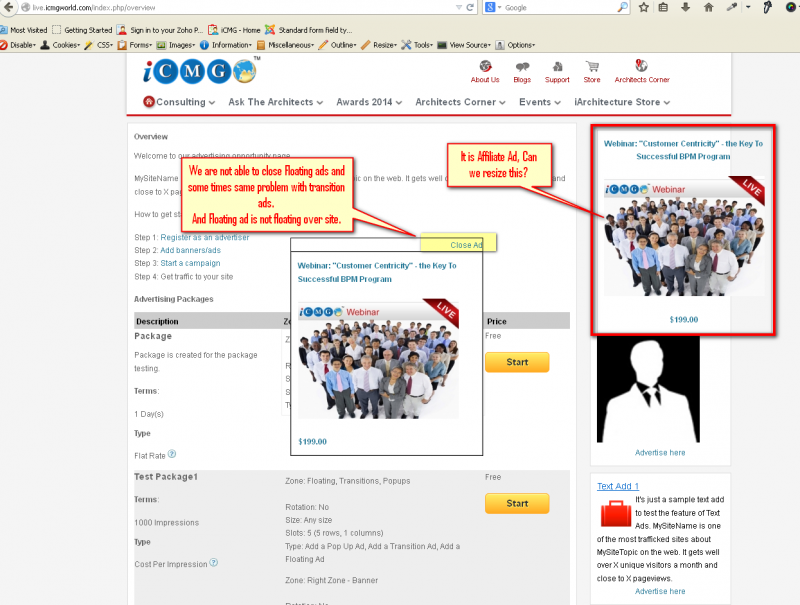
Task: Open the View Source developer toolbar menu
Action: (x=464, y=45)
